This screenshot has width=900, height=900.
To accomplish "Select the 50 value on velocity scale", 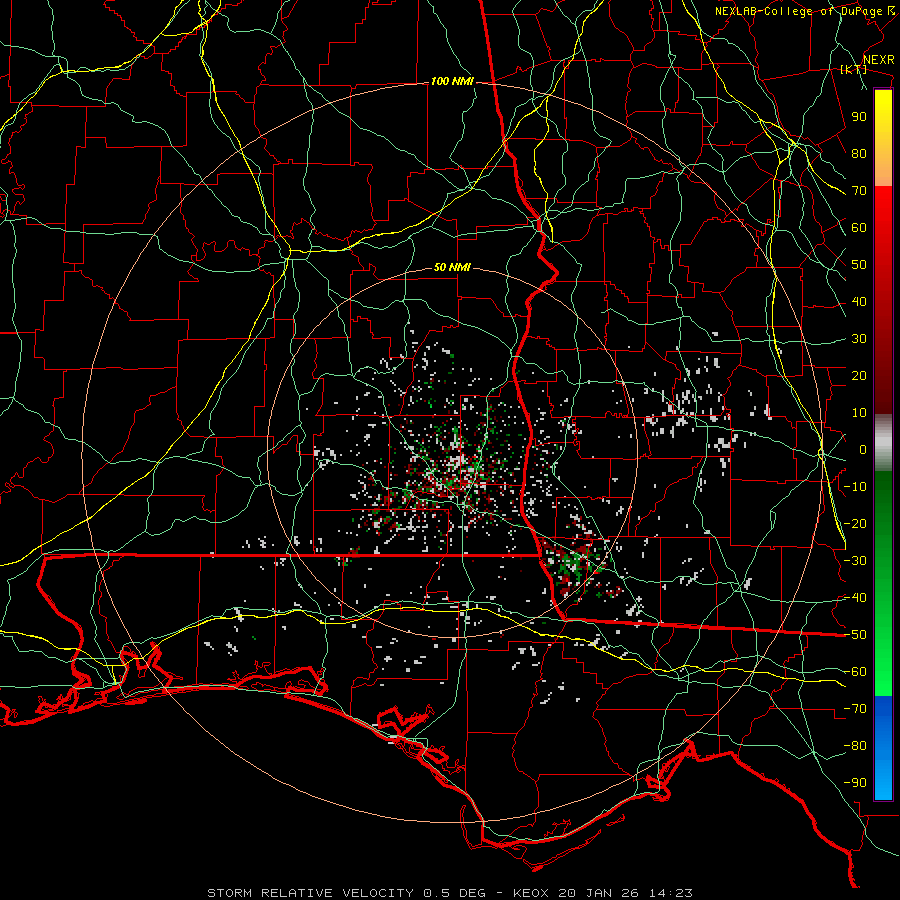I will pyautogui.click(x=859, y=265).
